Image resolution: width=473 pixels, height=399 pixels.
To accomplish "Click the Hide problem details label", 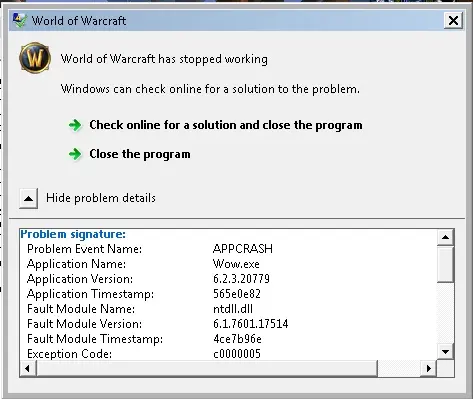I will [101, 198].
